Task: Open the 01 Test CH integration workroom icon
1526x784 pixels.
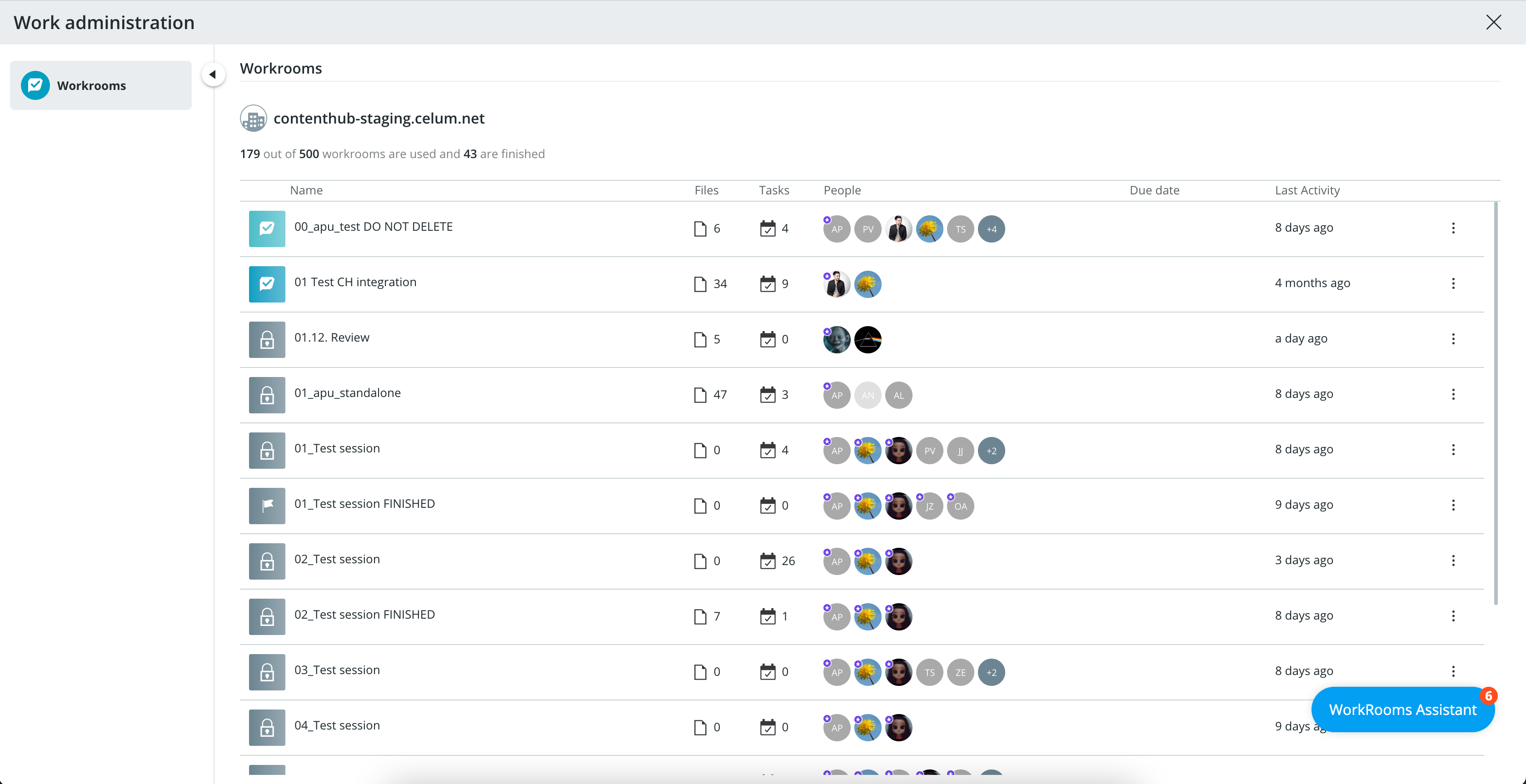Action: coord(267,284)
